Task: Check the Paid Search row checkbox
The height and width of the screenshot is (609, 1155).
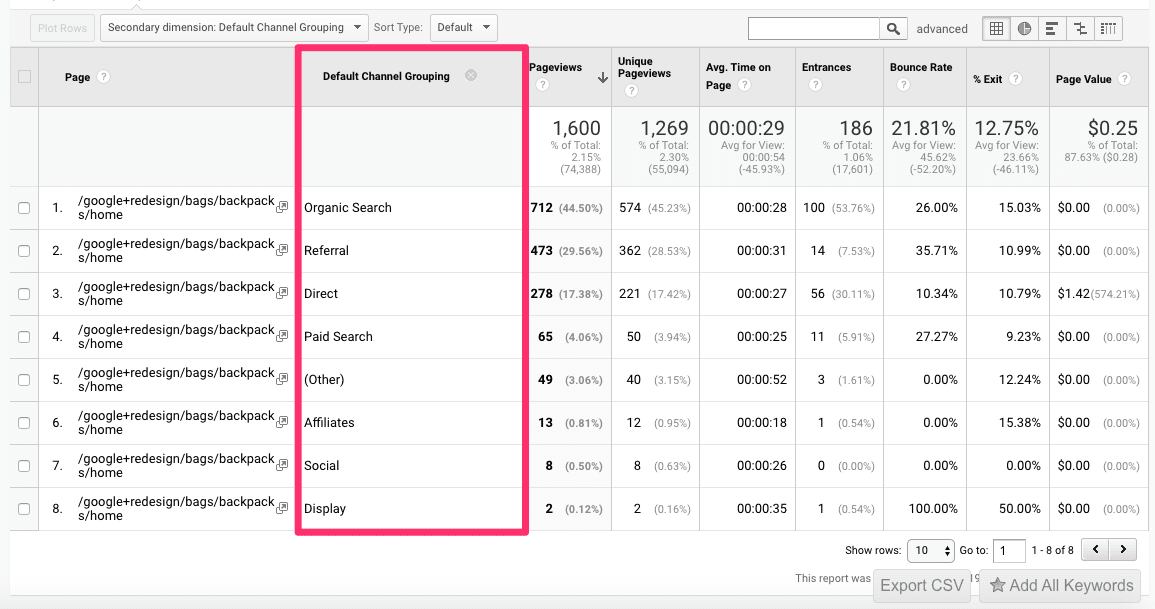Action: [24, 337]
